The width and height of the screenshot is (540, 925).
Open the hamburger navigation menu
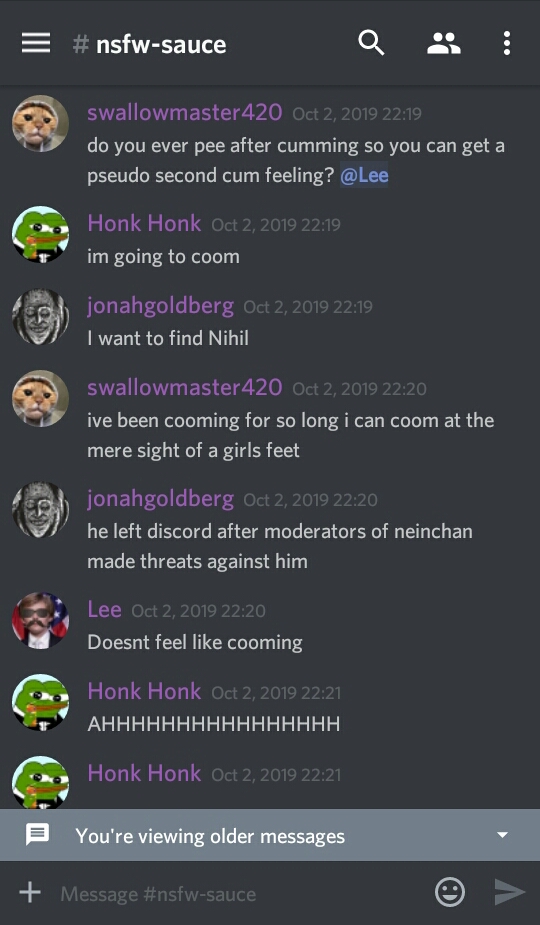tap(36, 43)
